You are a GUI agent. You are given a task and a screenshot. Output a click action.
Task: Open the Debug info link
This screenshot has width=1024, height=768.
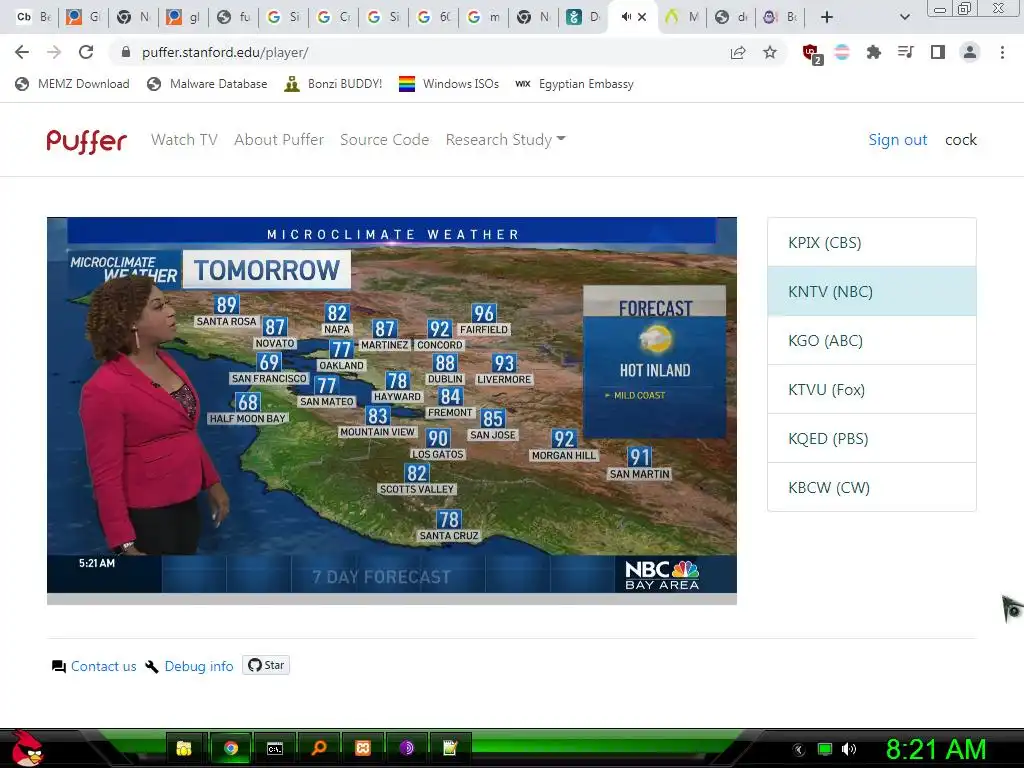click(199, 666)
